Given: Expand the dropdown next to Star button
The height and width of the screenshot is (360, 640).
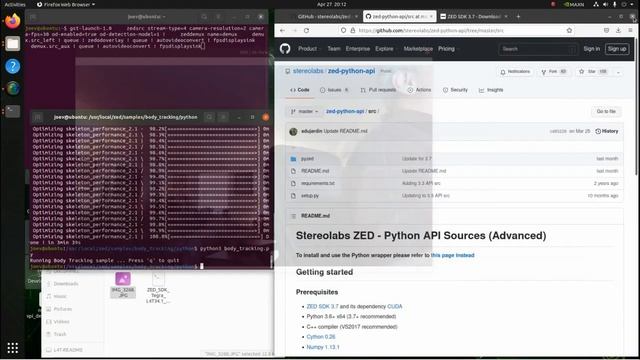Looking at the screenshot, I should [618, 72].
